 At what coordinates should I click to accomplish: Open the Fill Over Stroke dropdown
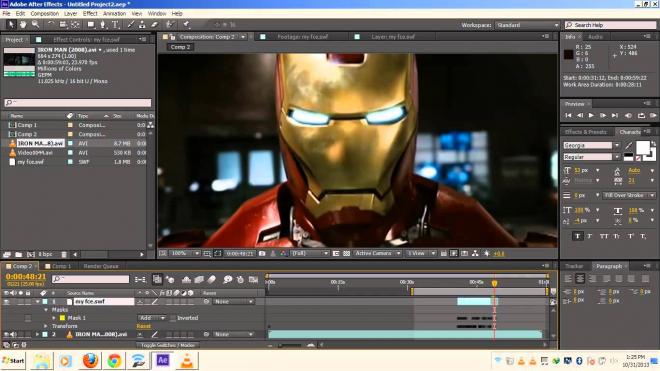(629, 195)
